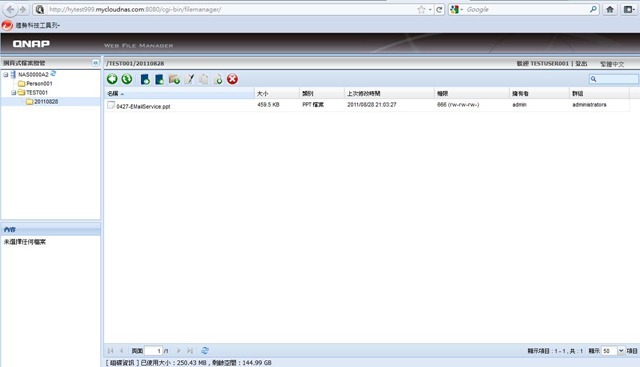
Task: Click the magnifier icon in the file search box
Action: [x=593, y=79]
